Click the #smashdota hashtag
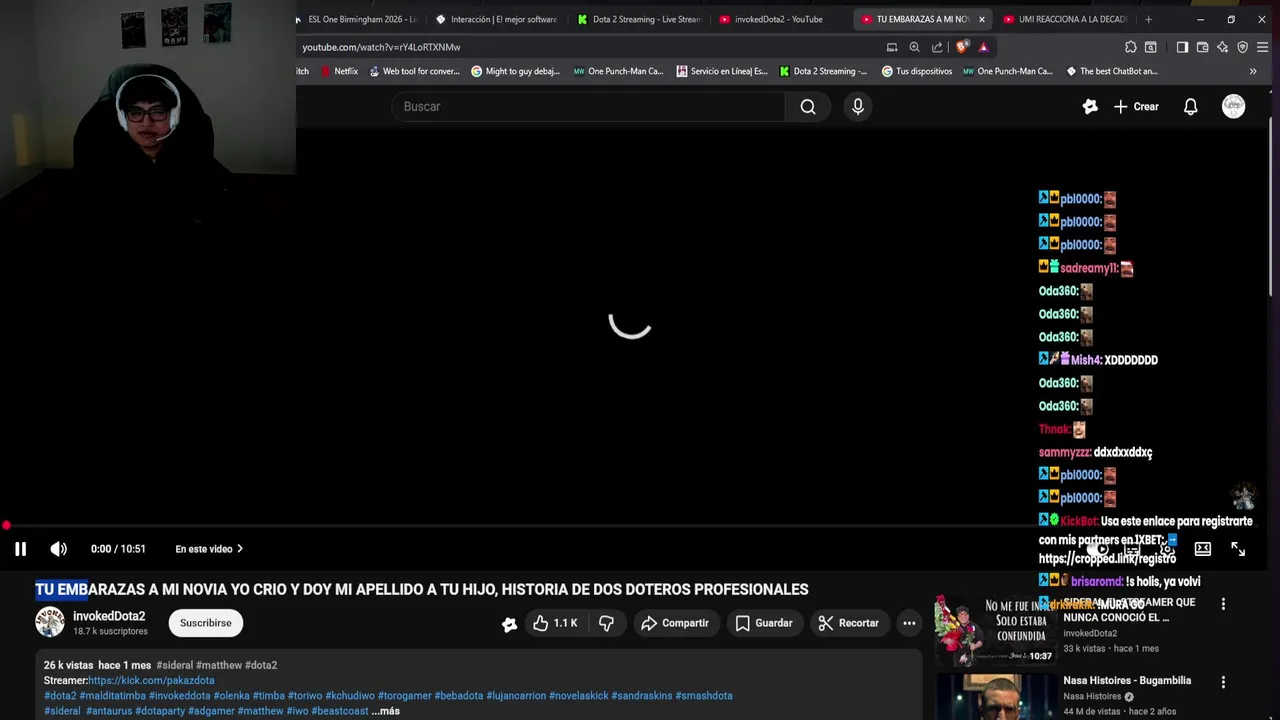Screen dimensions: 1280x720 coord(704,696)
